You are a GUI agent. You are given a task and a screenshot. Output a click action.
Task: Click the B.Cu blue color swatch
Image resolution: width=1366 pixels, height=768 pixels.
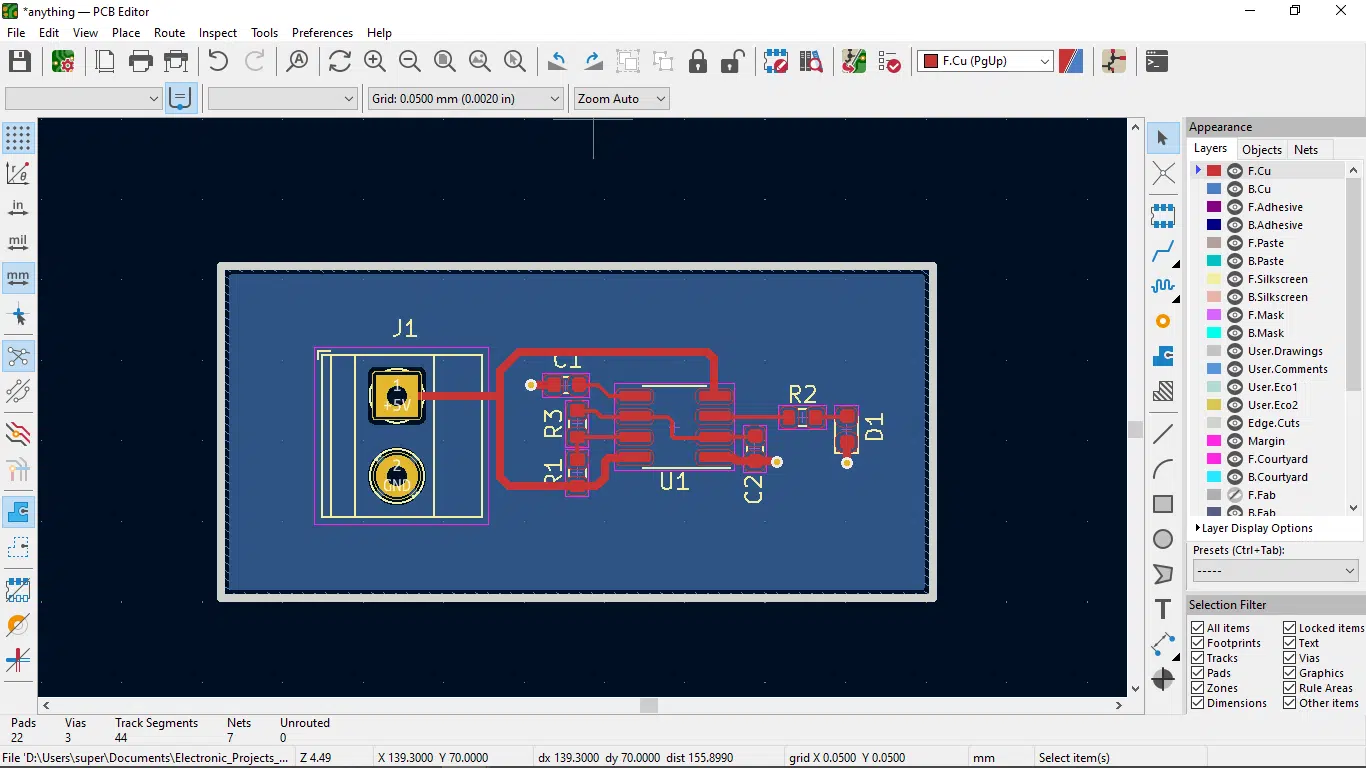tap(1214, 189)
